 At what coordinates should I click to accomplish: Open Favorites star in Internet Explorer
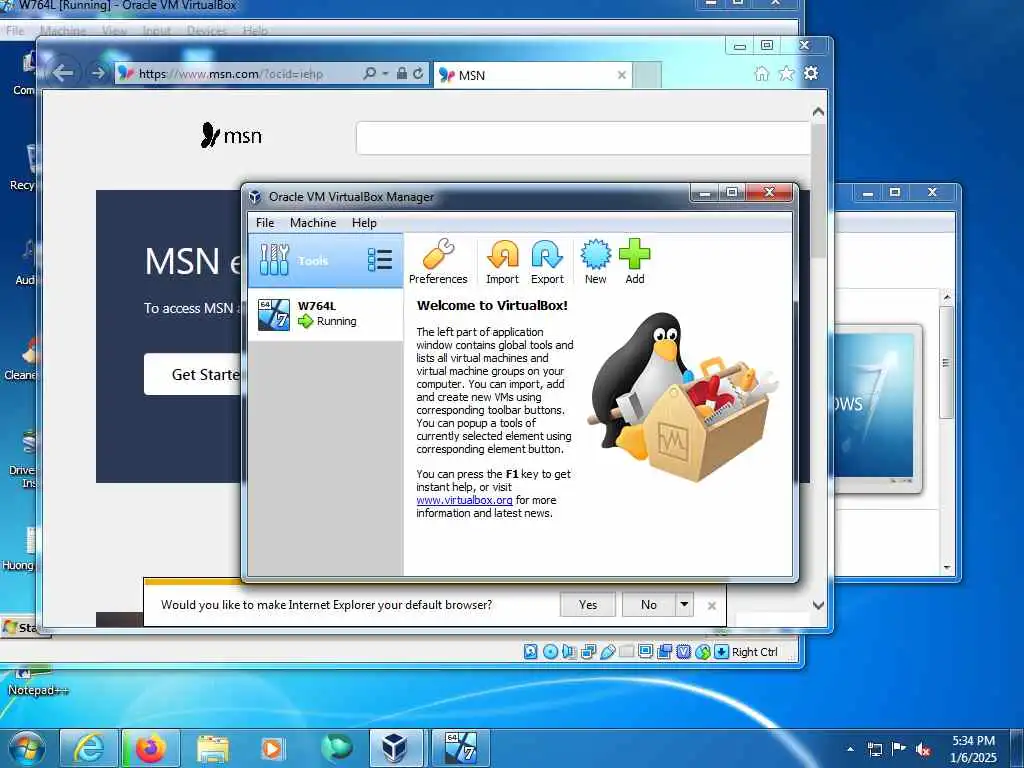(786, 73)
